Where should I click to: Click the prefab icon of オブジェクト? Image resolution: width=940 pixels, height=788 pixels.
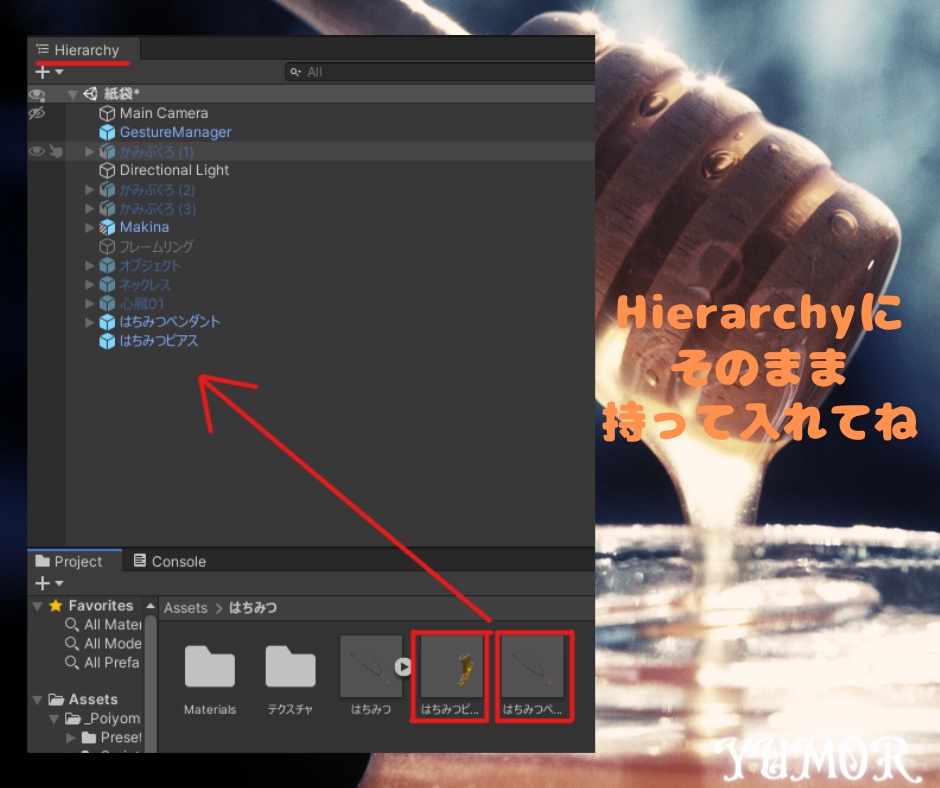[x=107, y=265]
